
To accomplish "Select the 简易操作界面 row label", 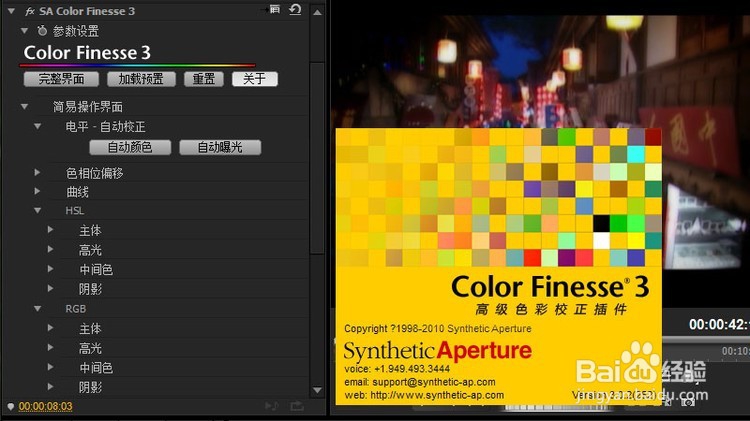I will point(88,107).
